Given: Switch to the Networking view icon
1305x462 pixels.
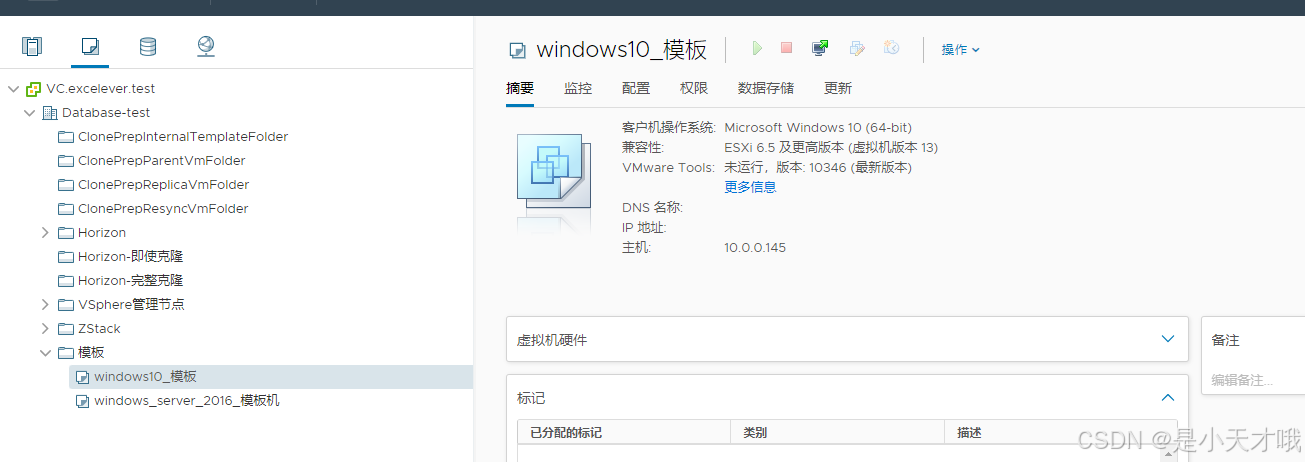Looking at the screenshot, I should click(206, 46).
